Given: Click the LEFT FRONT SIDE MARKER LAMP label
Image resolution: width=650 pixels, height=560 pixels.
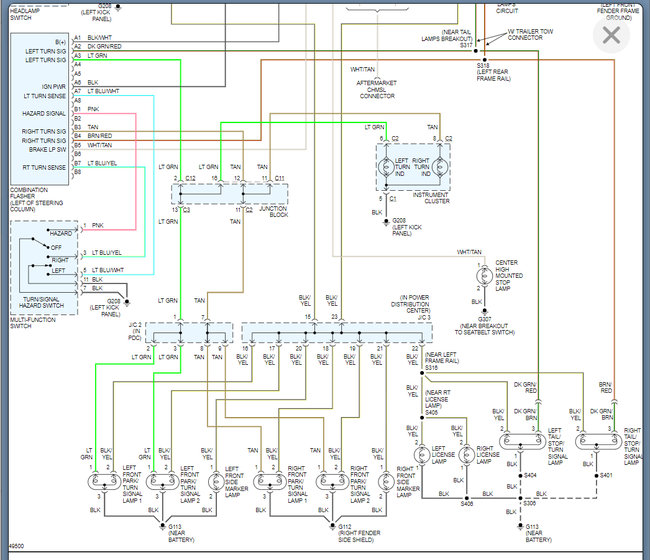Looking at the screenshot, I should coord(236,482).
